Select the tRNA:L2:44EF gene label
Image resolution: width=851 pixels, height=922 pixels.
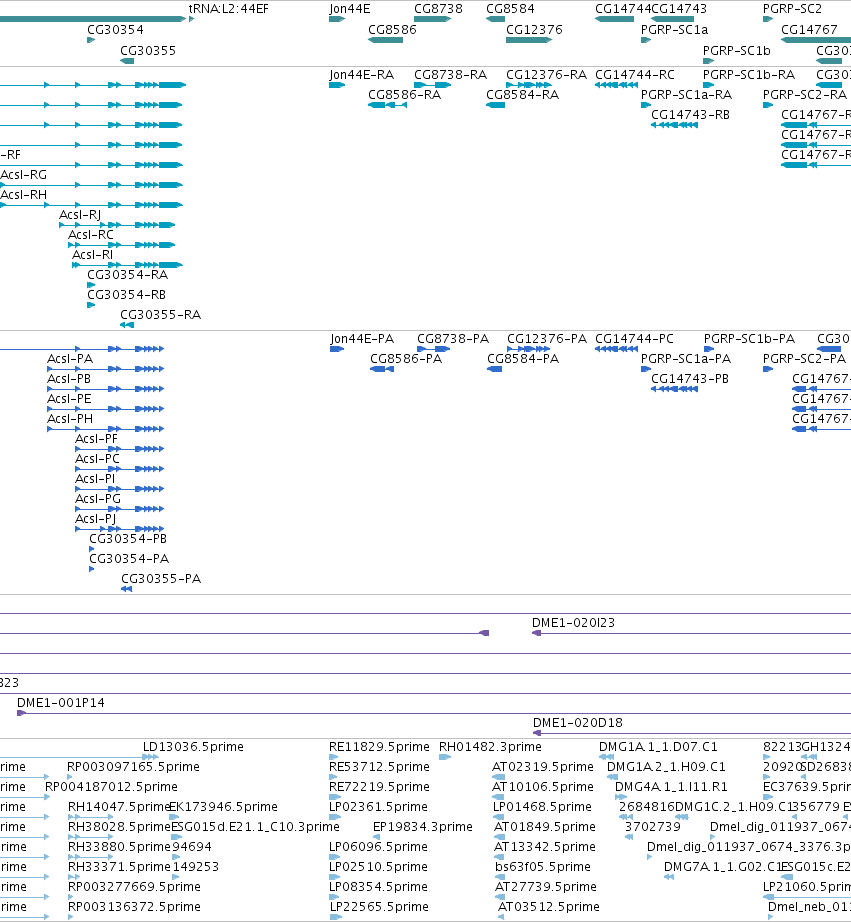click(229, 9)
